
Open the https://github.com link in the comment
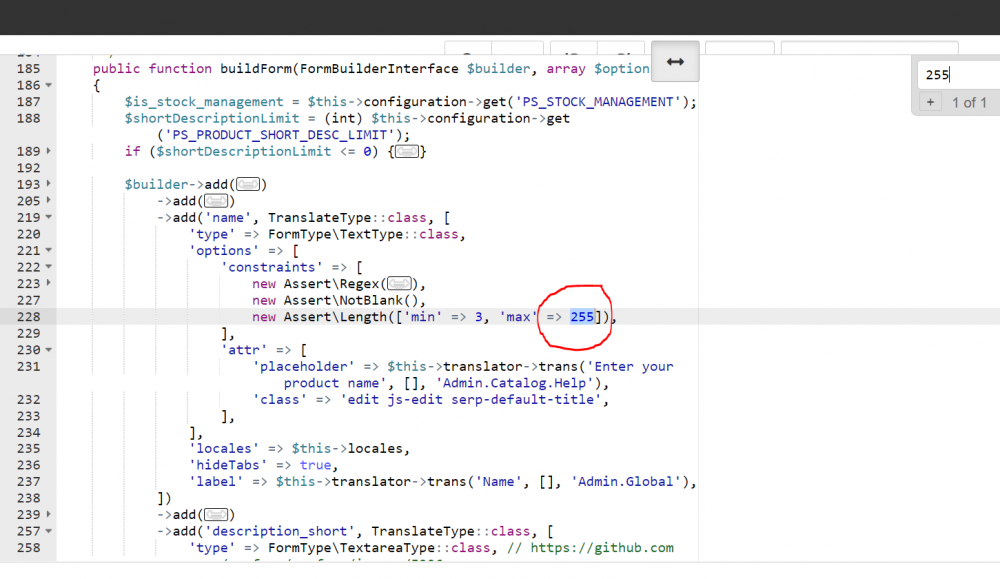(x=601, y=548)
